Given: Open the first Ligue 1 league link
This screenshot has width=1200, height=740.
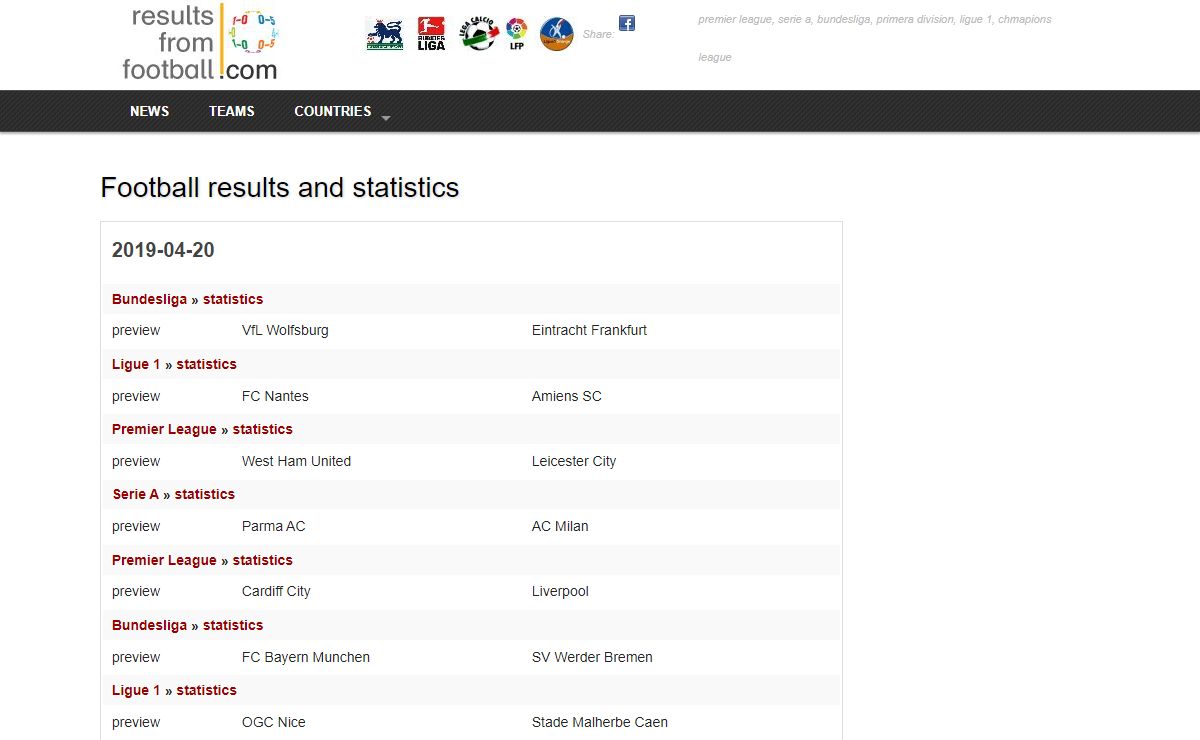Looking at the screenshot, I should point(136,364).
